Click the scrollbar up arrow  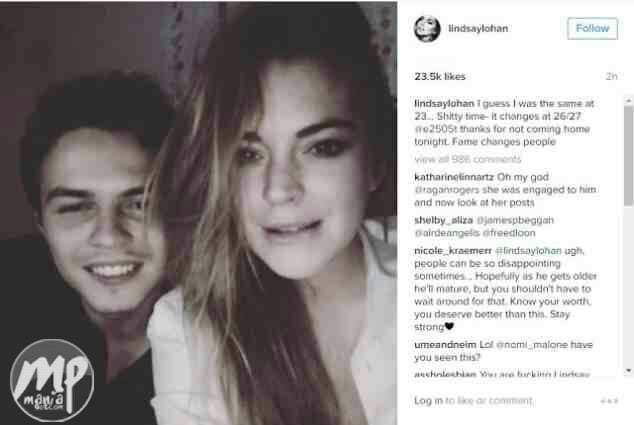pos(629,100)
